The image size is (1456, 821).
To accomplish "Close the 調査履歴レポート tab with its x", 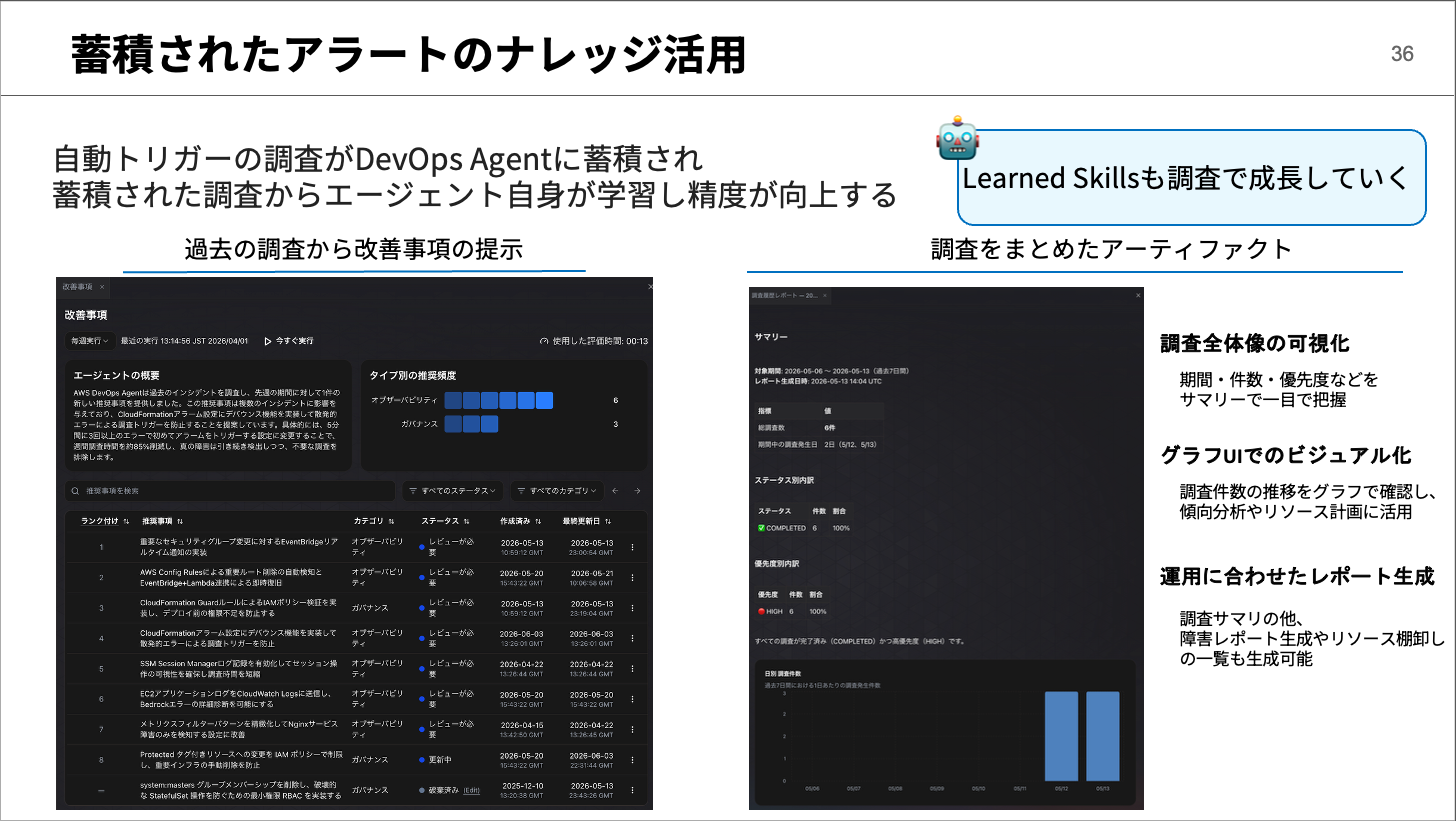I will [x=825, y=296].
